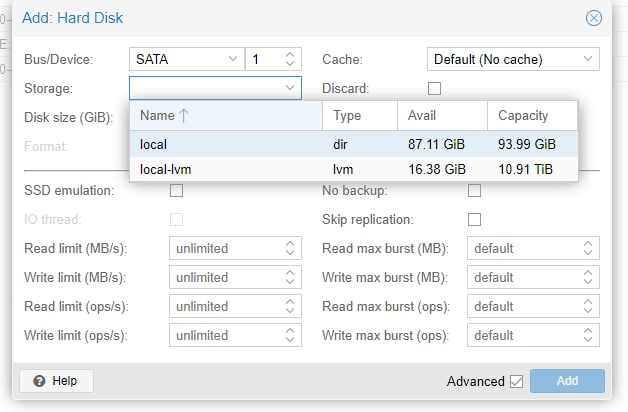The image size is (628, 412).
Task: Click the device number stepper arrows
Action: tap(290, 59)
